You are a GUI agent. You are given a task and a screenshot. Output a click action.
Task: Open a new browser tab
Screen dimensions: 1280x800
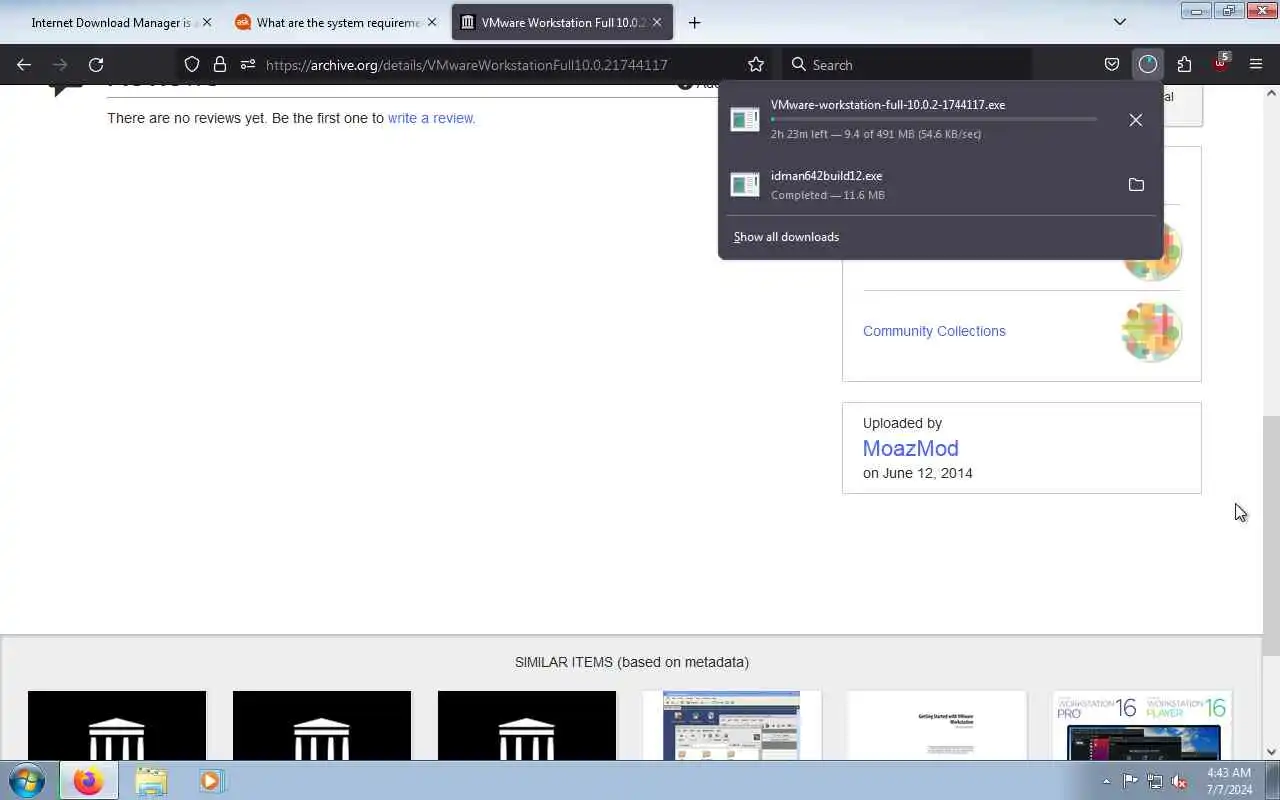[695, 22]
